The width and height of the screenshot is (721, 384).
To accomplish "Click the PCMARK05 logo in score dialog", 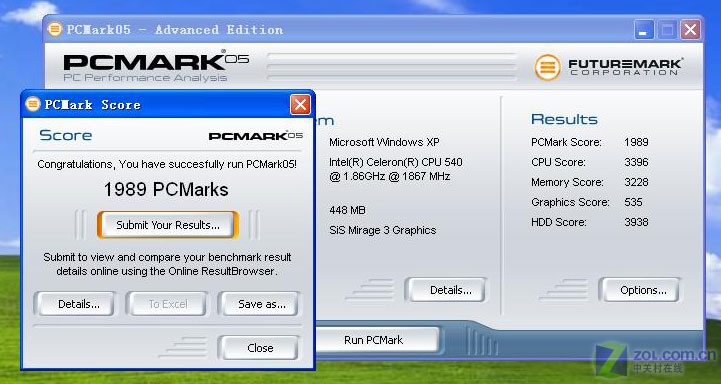I will [x=256, y=136].
